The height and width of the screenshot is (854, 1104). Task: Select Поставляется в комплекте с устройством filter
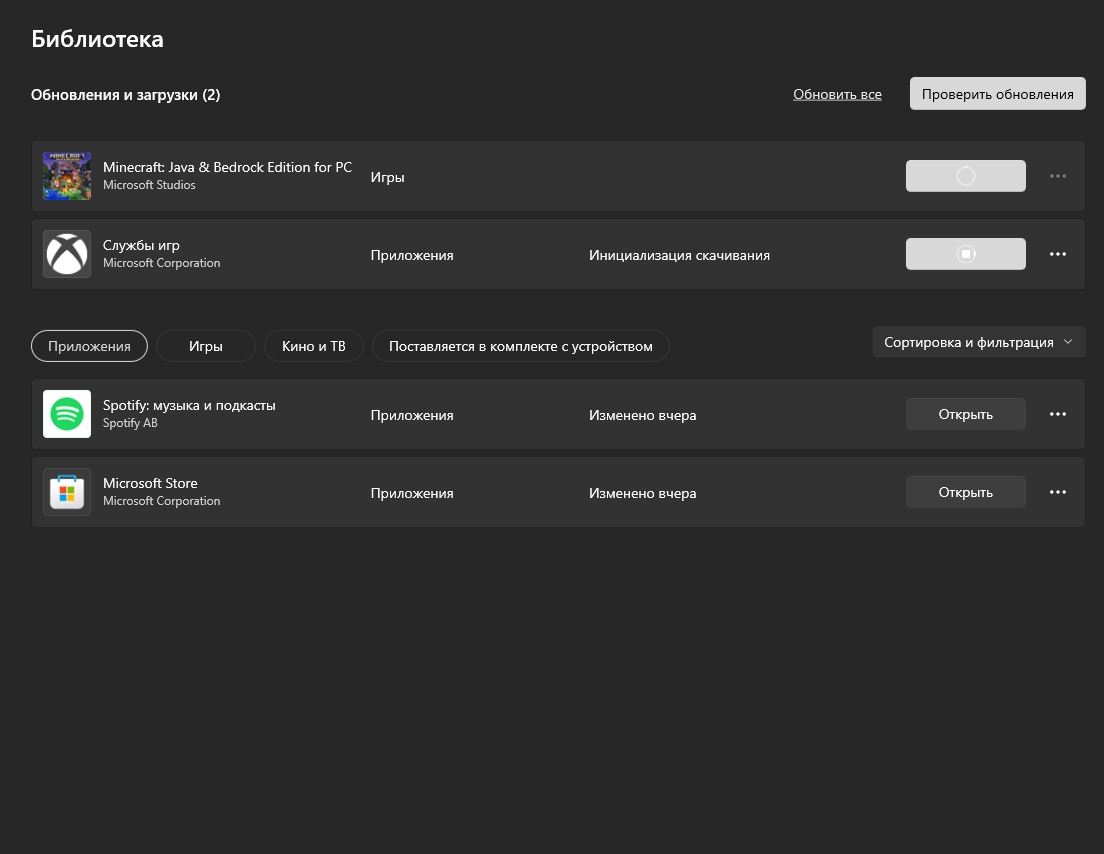[x=520, y=346]
